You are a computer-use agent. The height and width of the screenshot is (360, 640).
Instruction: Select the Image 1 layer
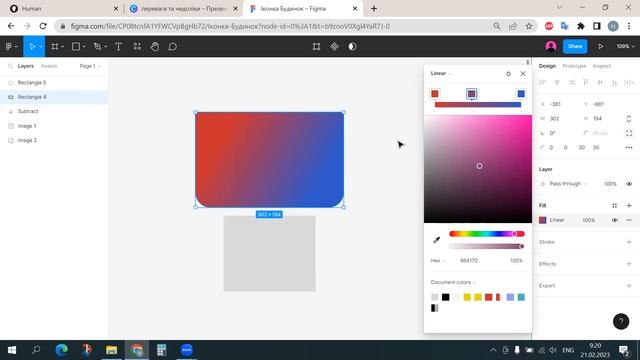point(54,126)
